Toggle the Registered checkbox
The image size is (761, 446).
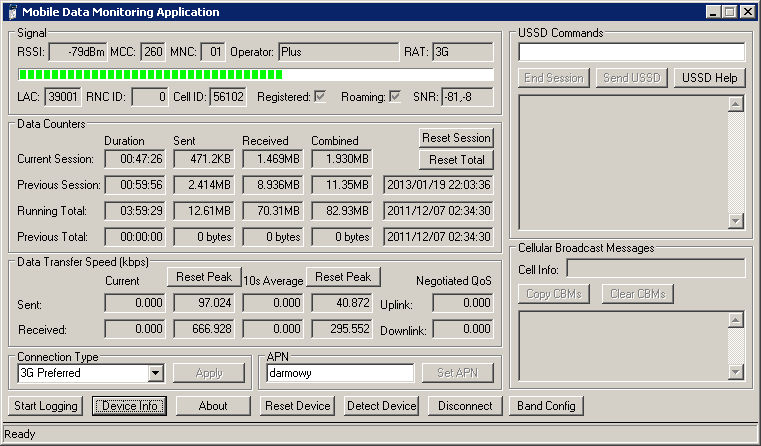pos(320,97)
